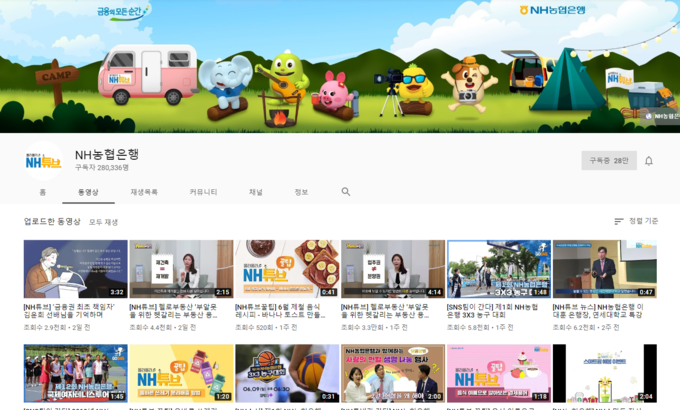The width and height of the screenshot is (680, 410).
Task: Play the 4:14 헬로부동산 video thumbnail
Action: (x=393, y=269)
